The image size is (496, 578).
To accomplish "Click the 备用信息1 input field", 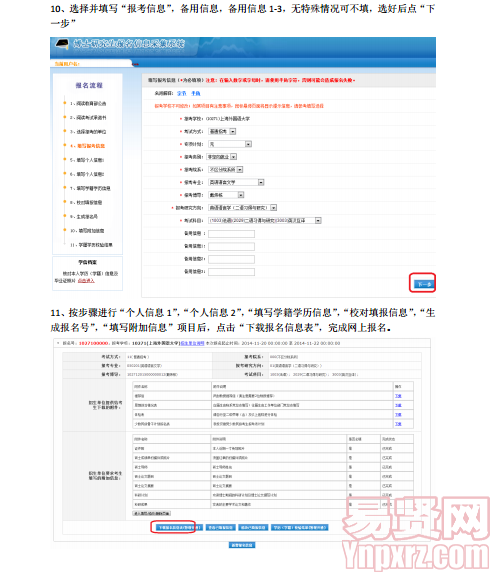I will [x=231, y=247].
